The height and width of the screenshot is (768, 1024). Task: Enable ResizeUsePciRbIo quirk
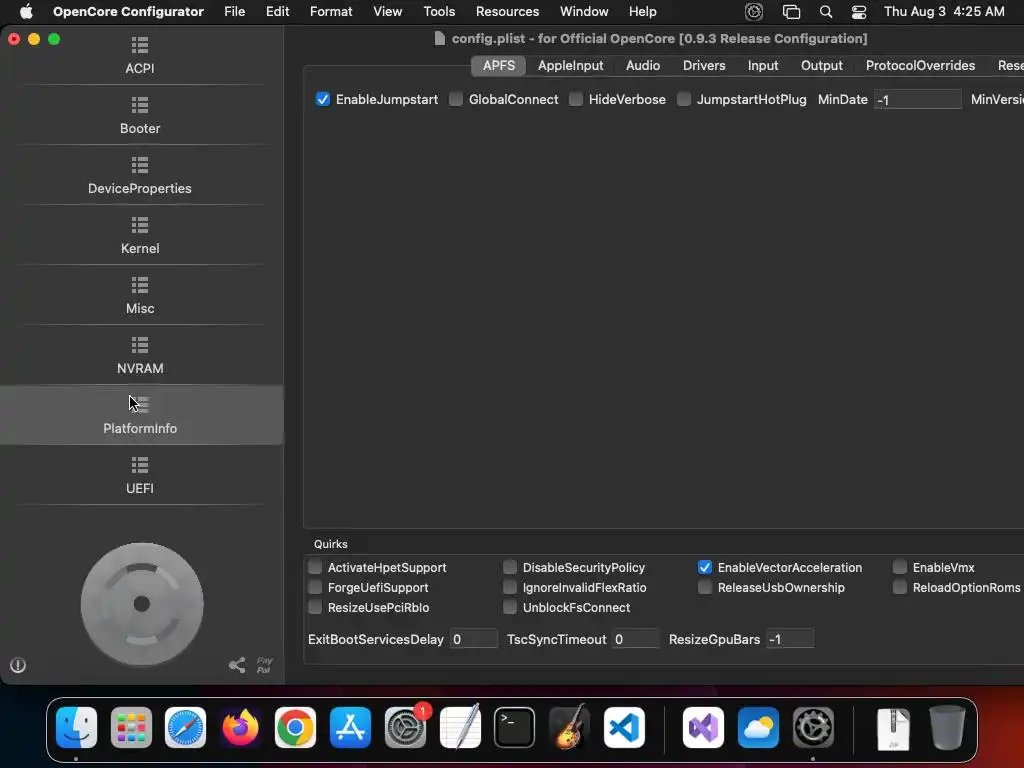(315, 607)
